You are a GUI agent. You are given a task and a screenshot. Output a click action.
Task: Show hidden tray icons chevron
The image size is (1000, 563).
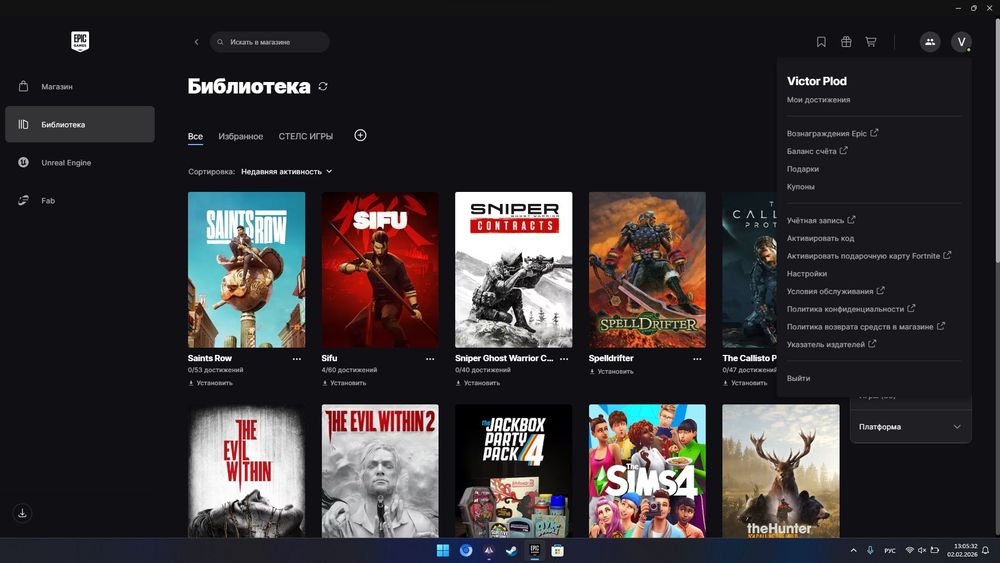[x=853, y=550]
